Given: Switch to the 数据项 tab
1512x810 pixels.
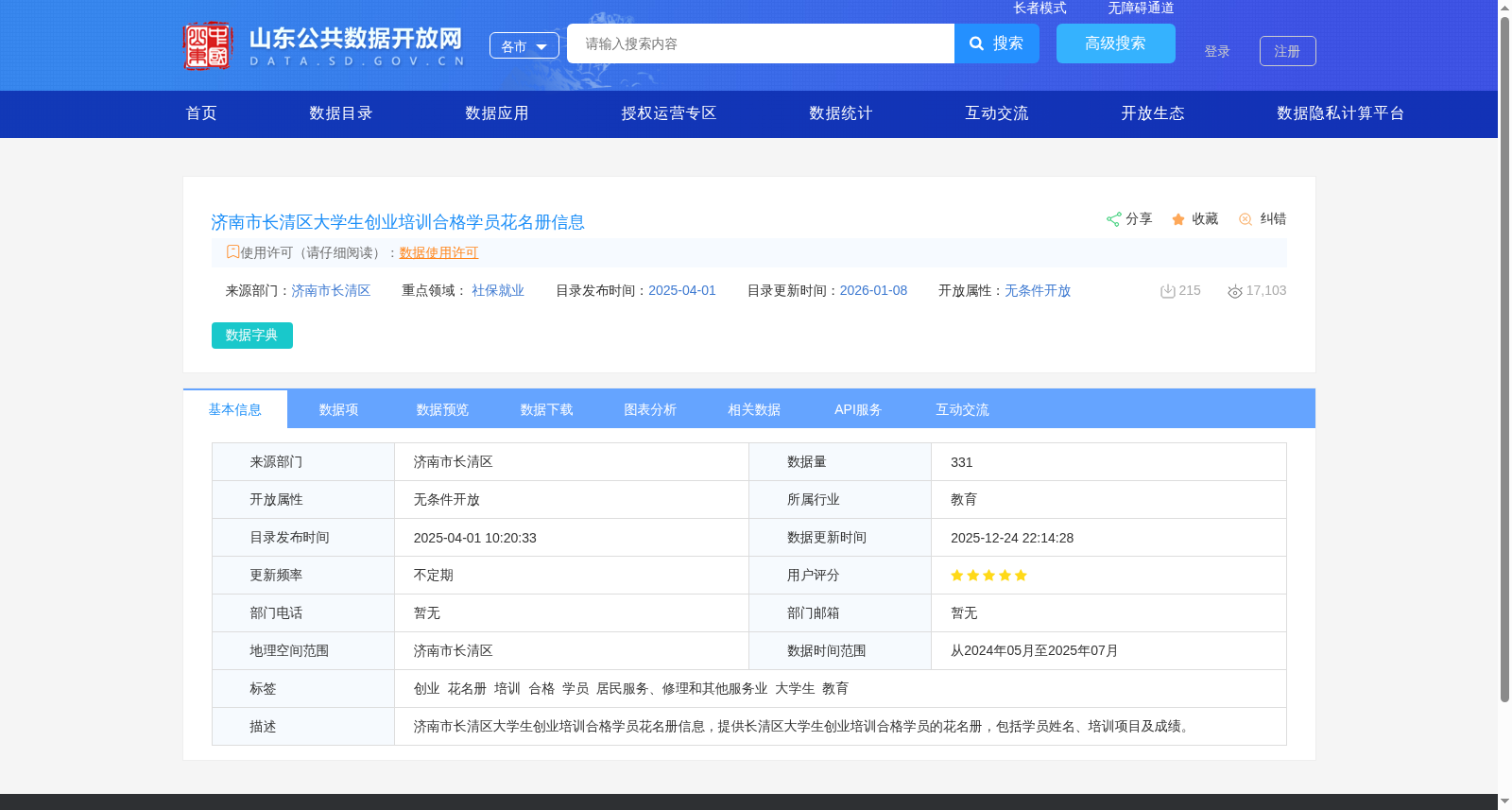Looking at the screenshot, I should [x=339, y=409].
